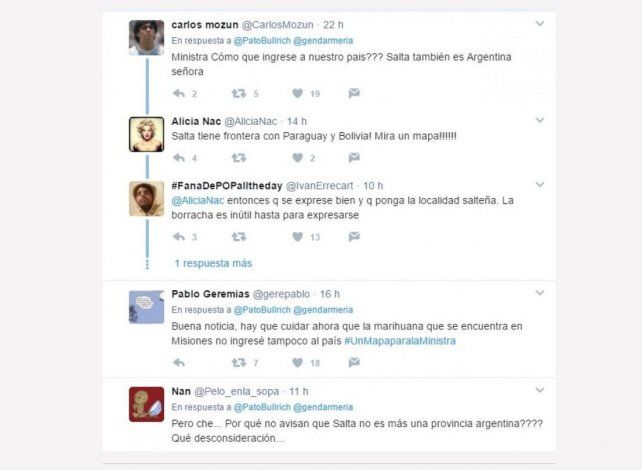Retweet #FanaDePOPalltheday's tweet
642x470 pixels.
pos(239,237)
